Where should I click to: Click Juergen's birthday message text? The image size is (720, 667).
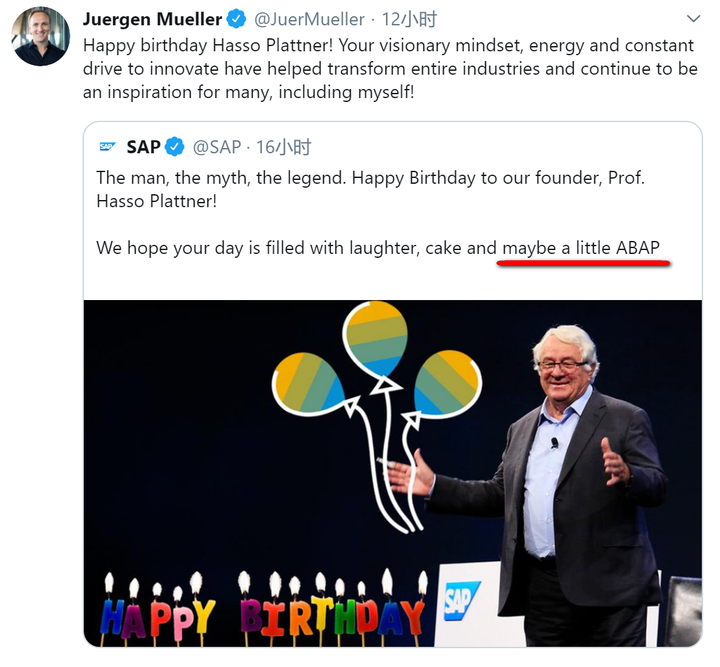point(388,68)
